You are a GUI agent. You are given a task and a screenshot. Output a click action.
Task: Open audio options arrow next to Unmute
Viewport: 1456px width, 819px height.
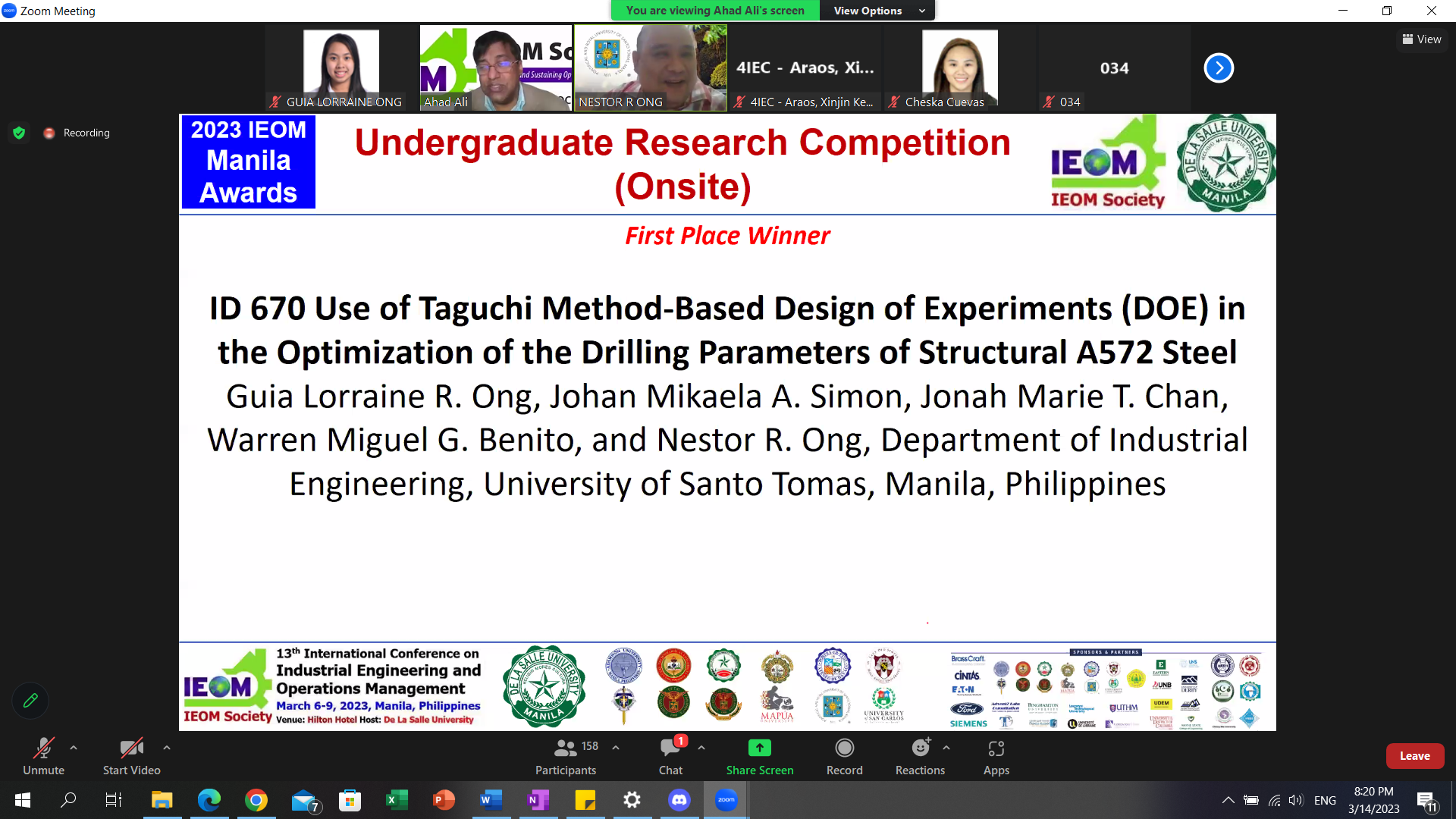(74, 748)
